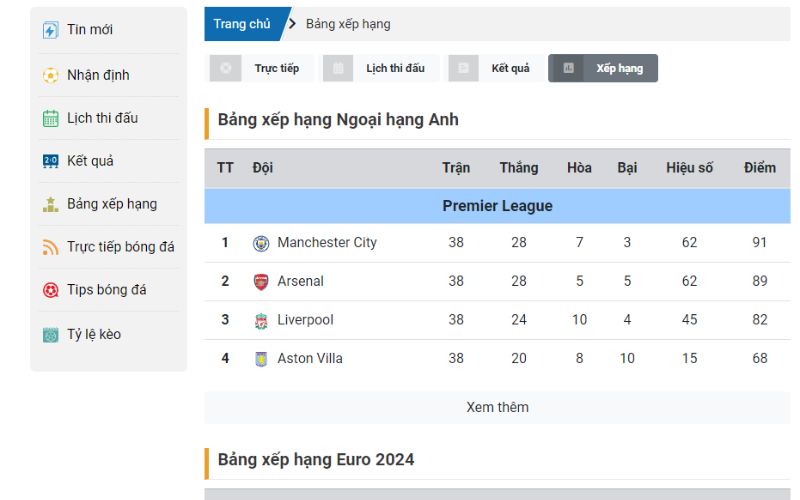Click the RSS Trực tiếp bóng đá icon

click(50, 247)
